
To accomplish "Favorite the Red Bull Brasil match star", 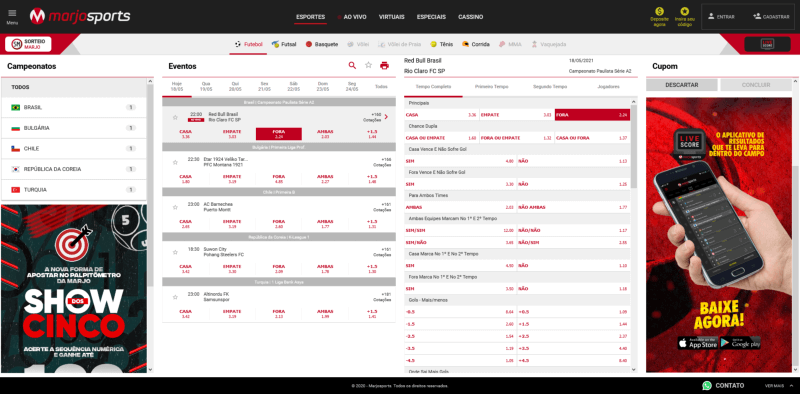I will [175, 117].
